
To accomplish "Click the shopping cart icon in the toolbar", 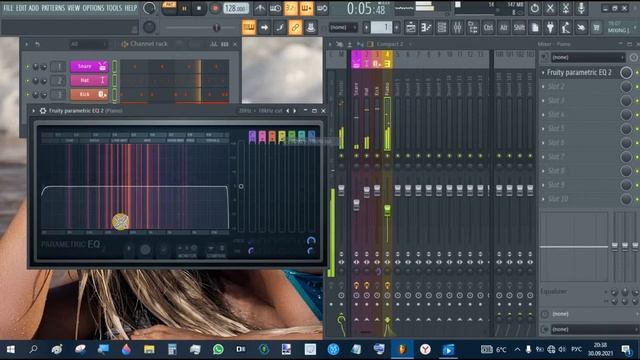I will (x=596, y=28).
